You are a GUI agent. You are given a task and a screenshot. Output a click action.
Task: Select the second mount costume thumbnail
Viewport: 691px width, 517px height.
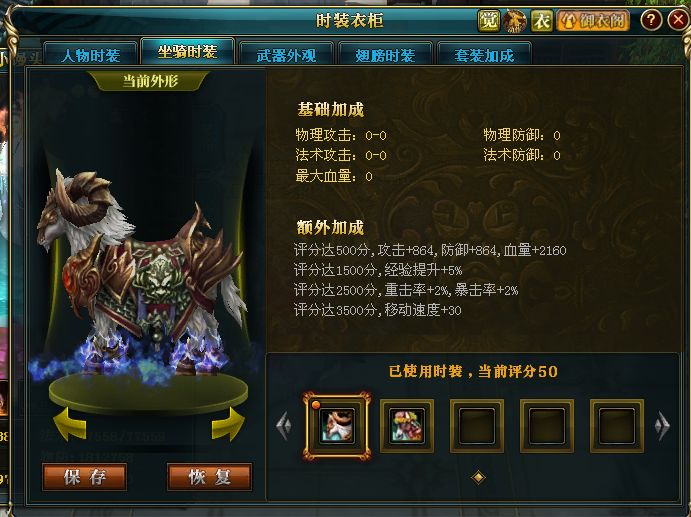(407, 426)
